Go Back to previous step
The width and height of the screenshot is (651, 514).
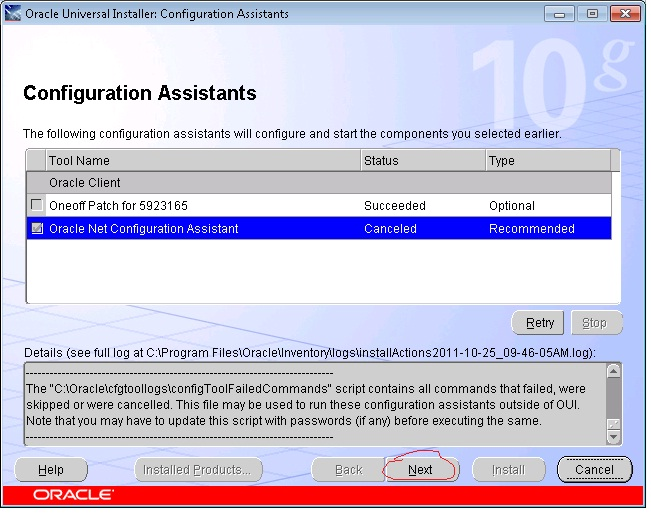[348, 470]
